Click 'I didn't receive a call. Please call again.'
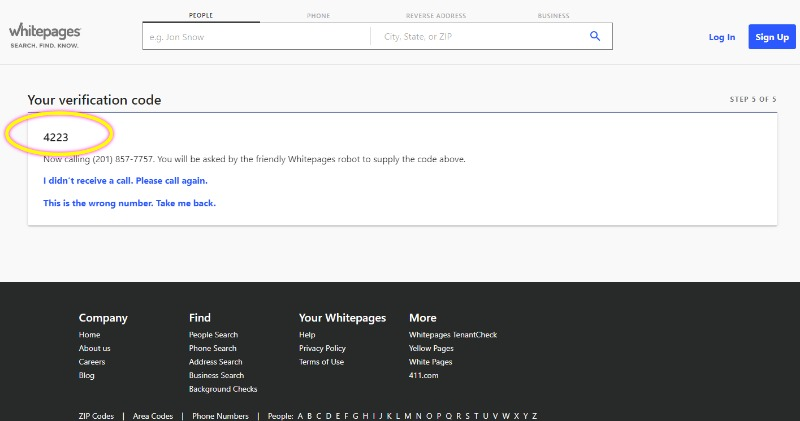800x421 pixels. tap(125, 181)
